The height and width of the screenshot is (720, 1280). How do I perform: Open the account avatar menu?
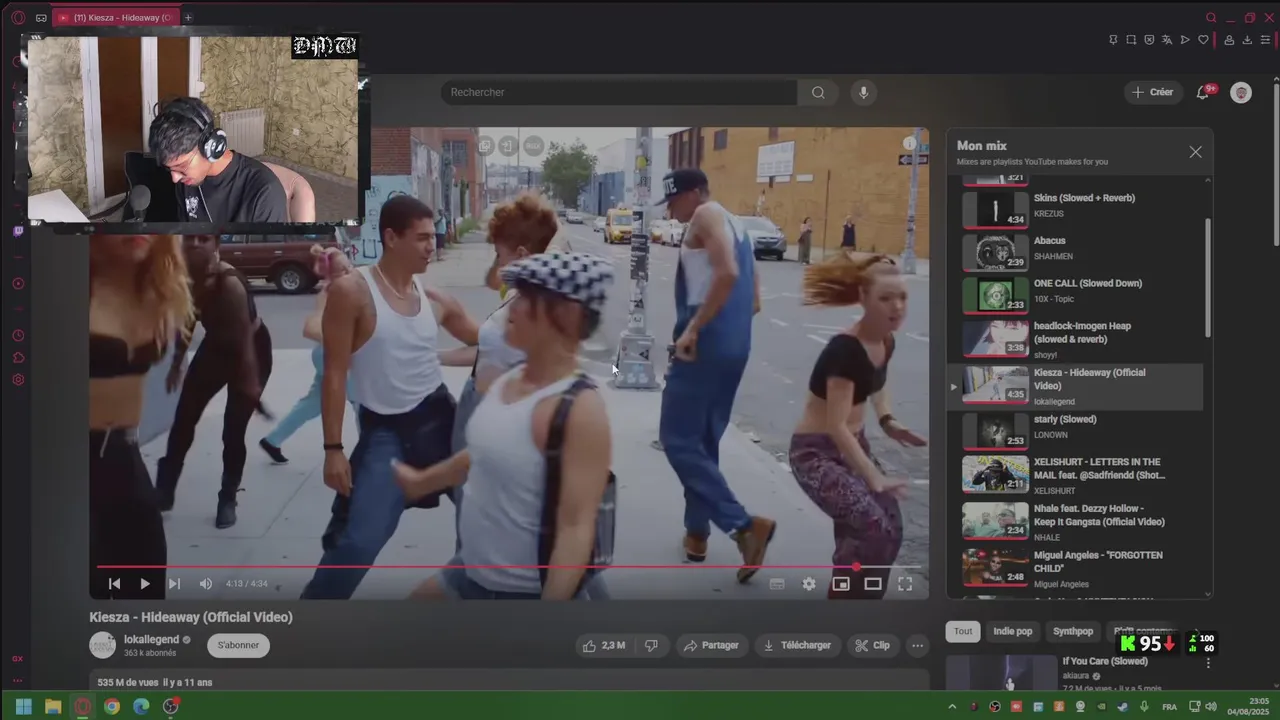pos(1241,92)
